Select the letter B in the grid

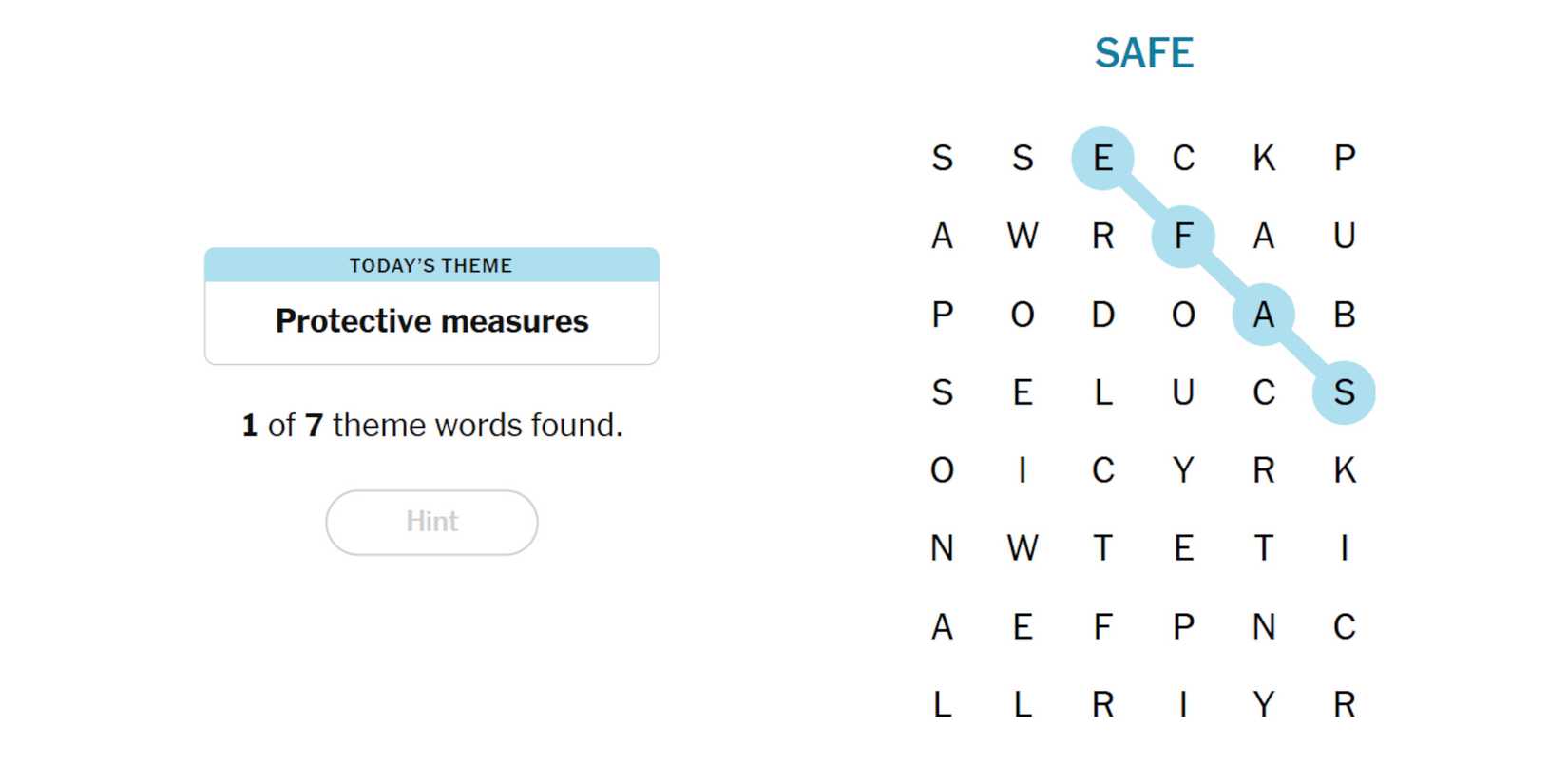(x=1344, y=315)
